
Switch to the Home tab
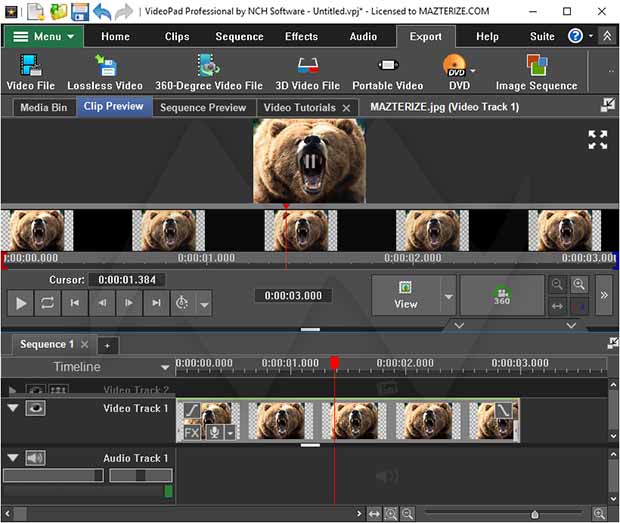[x=115, y=36]
